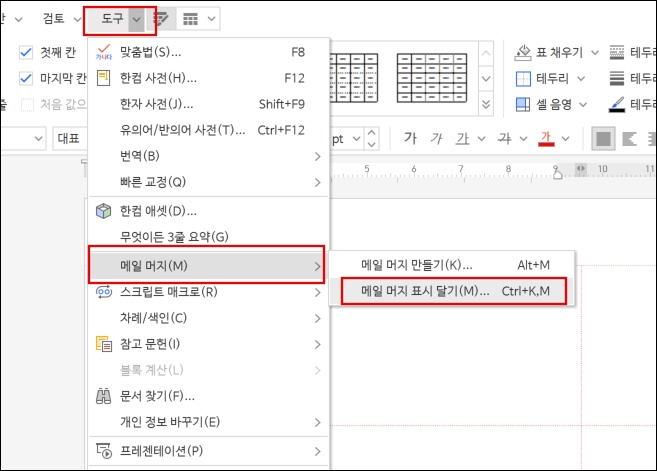Image resolution: width=657 pixels, height=471 pixels.
Task: Click the 셀 음영 shading icon
Action: coord(523,104)
